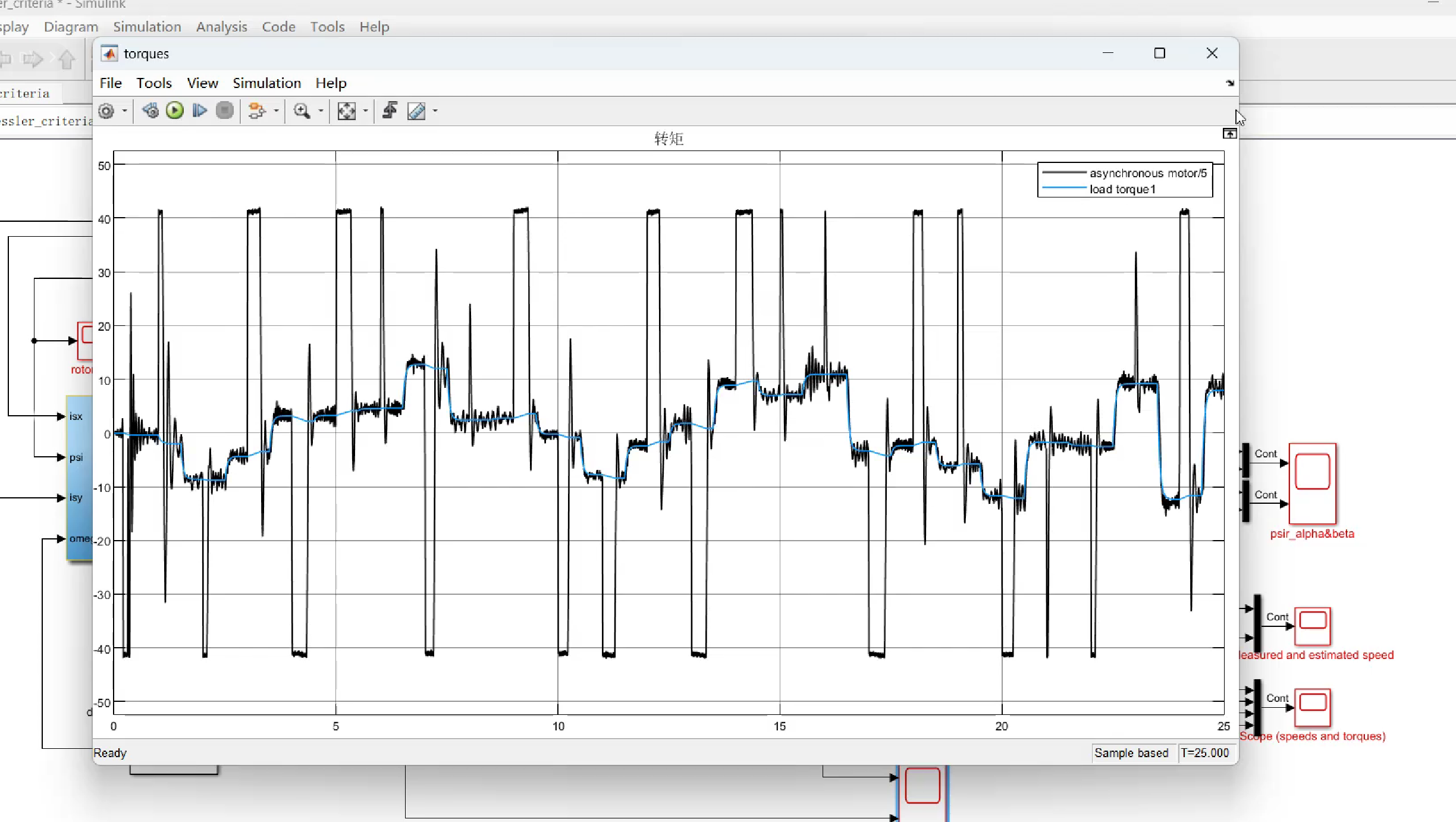
Task: Toggle load torque1 legend entry
Action: click(1122, 189)
